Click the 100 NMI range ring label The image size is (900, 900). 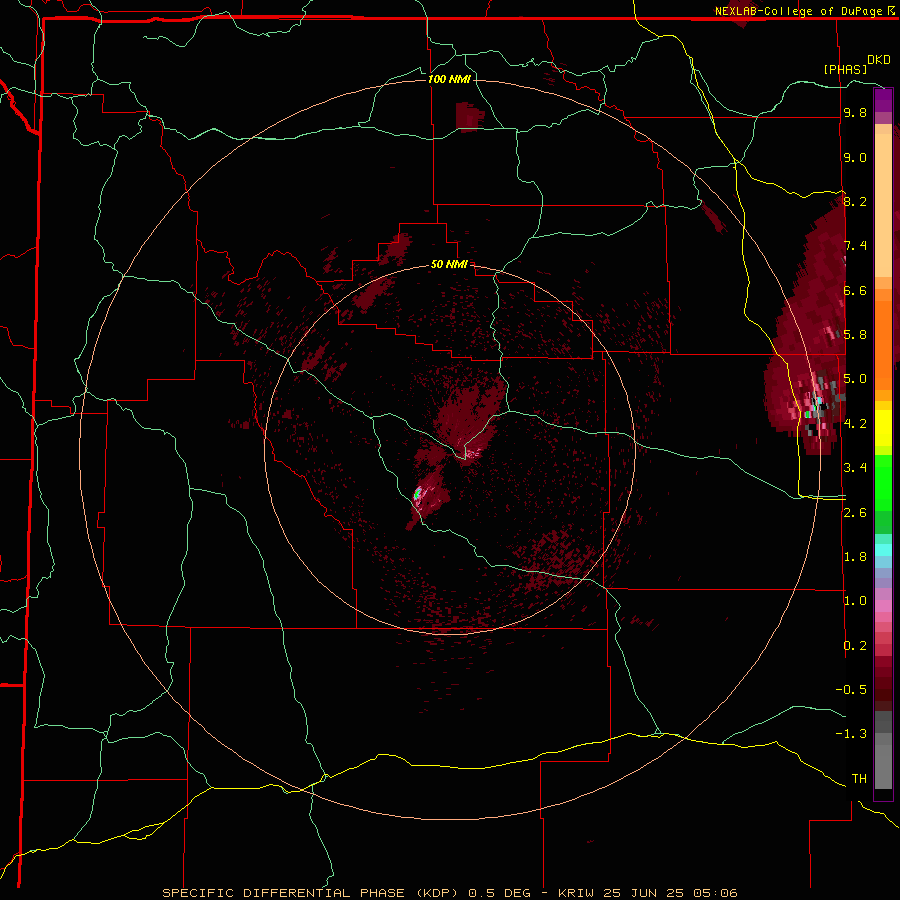click(449, 79)
